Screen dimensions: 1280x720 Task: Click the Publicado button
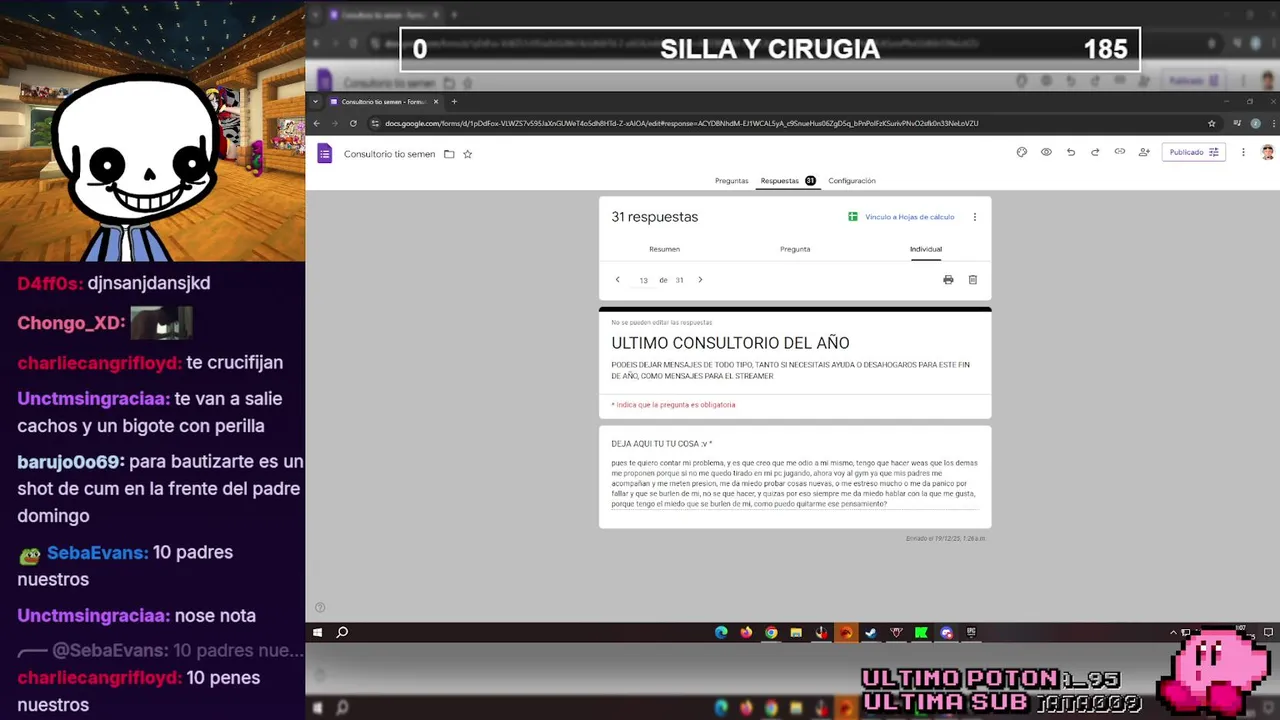point(1193,152)
